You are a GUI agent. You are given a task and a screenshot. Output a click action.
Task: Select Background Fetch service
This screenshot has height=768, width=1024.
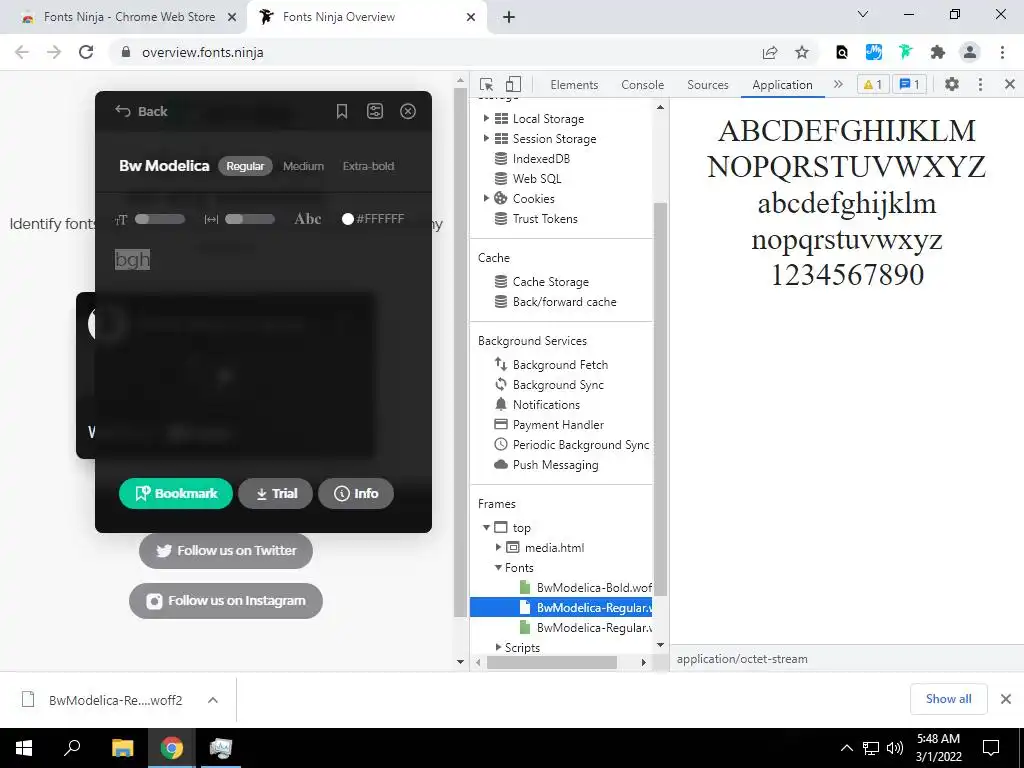560,365
